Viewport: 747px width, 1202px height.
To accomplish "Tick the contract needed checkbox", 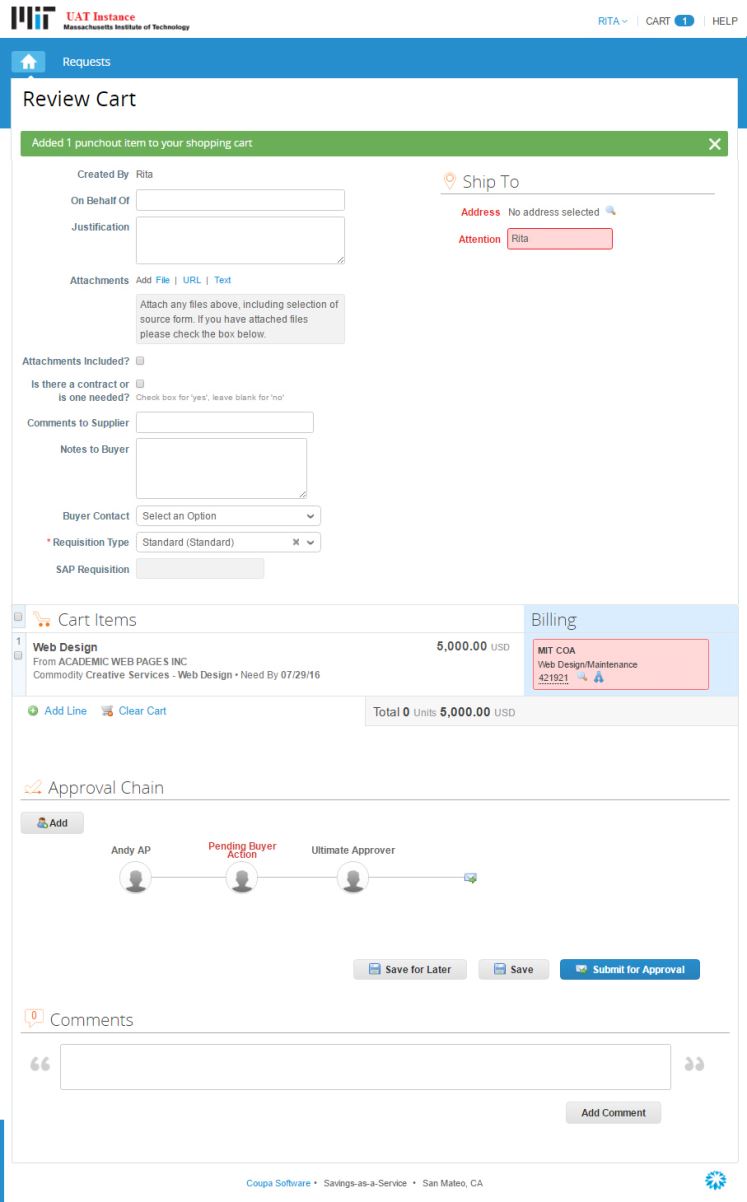I will pos(140,384).
